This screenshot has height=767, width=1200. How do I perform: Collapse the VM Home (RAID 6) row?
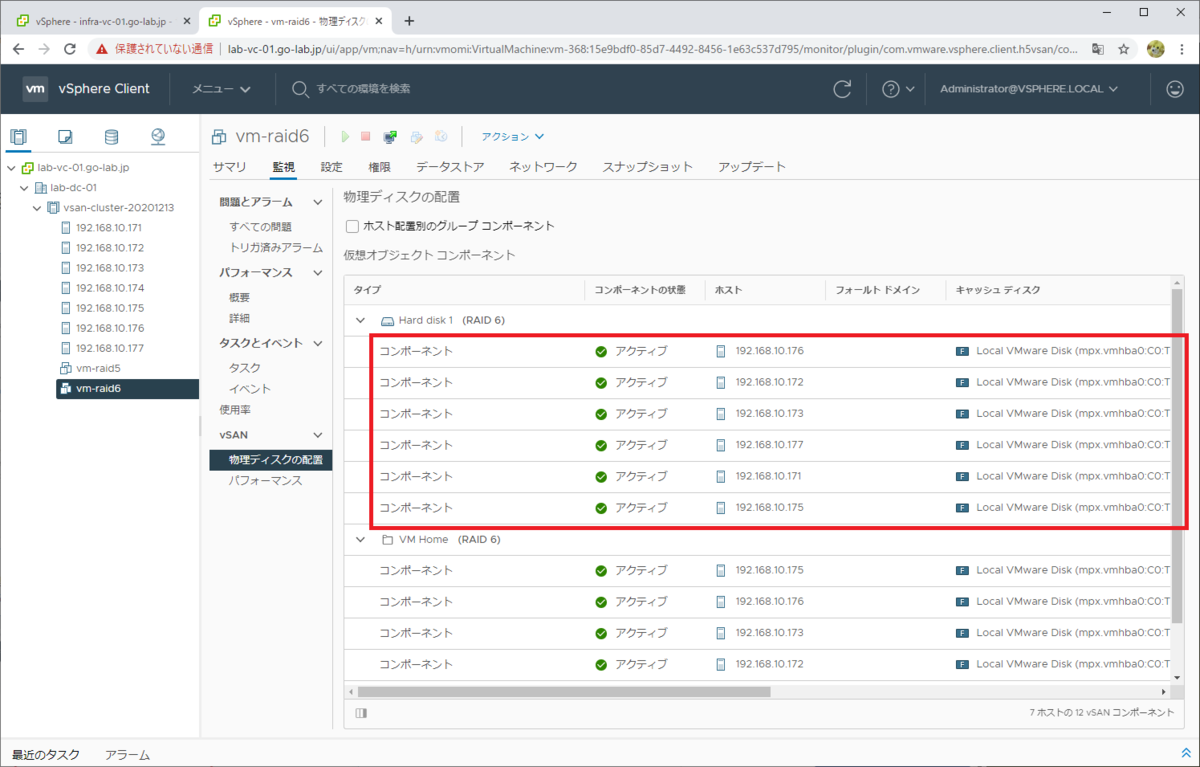(361, 539)
